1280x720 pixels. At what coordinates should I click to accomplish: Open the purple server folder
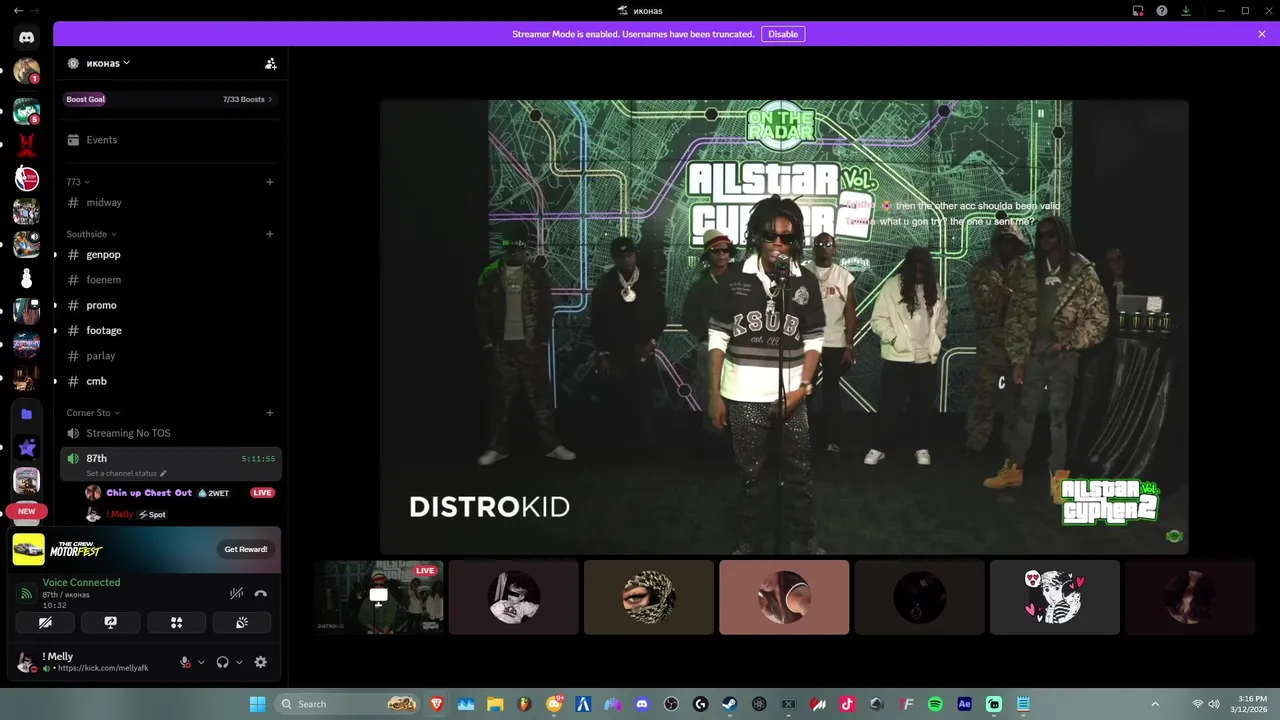pyautogui.click(x=27, y=414)
